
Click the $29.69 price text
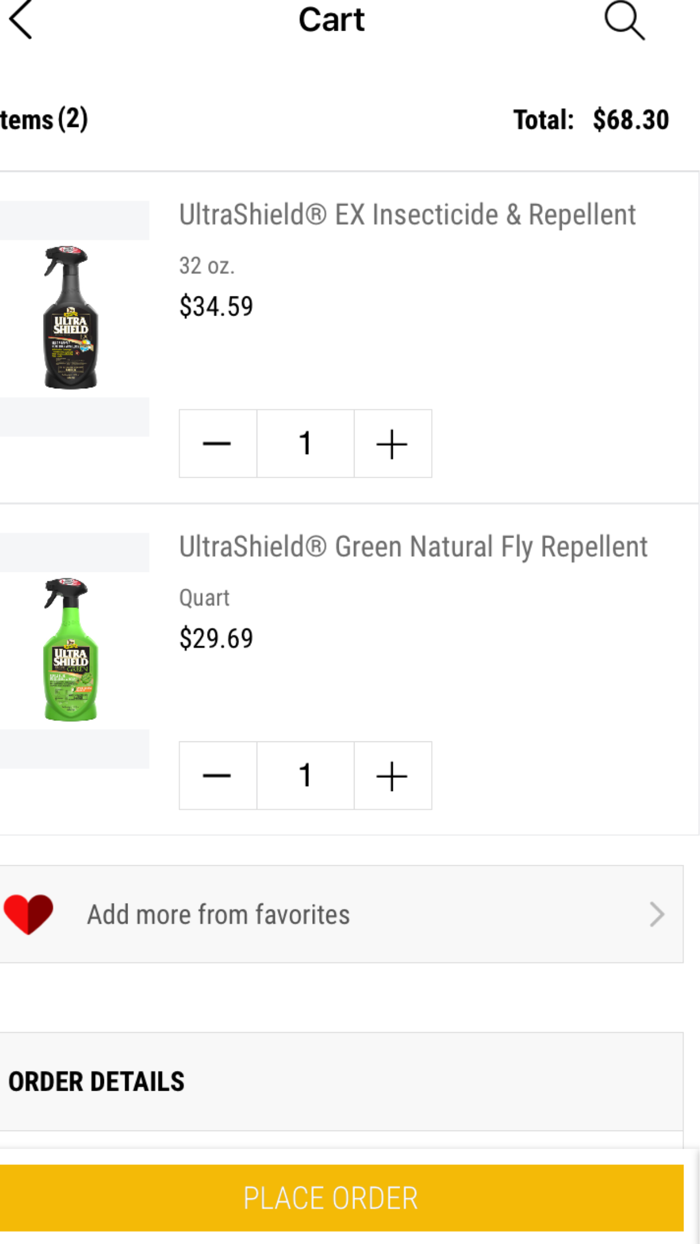(216, 638)
